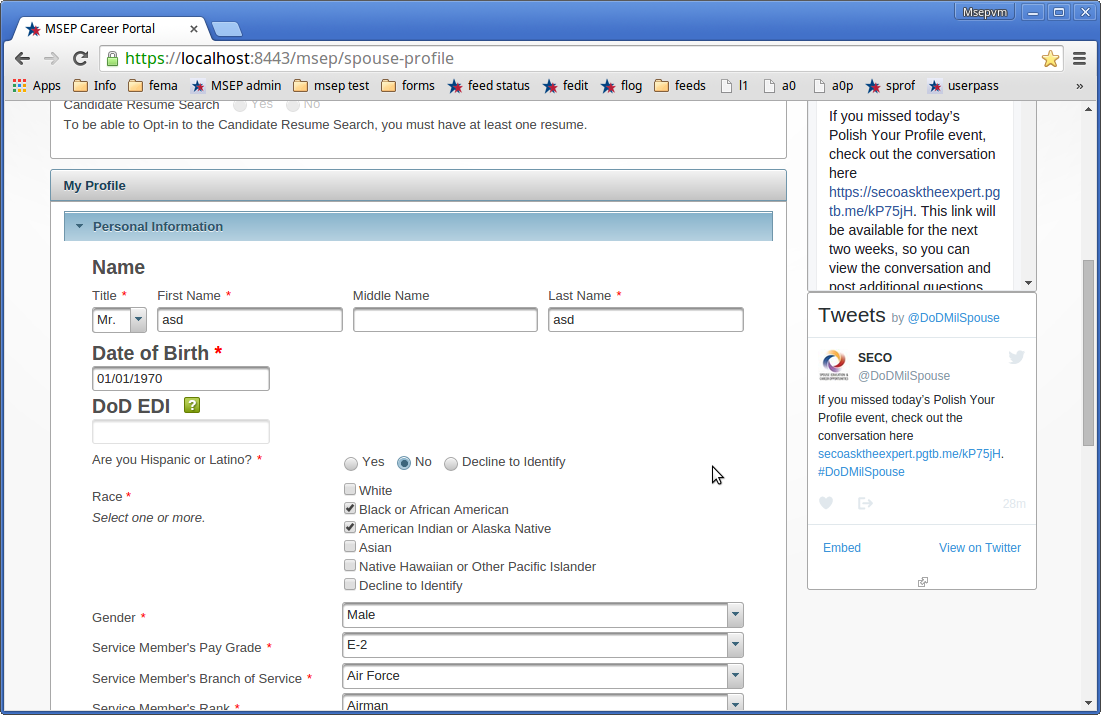Image resolution: width=1101 pixels, height=715 pixels.
Task: Open the a0 bookmark
Action: 779,86
